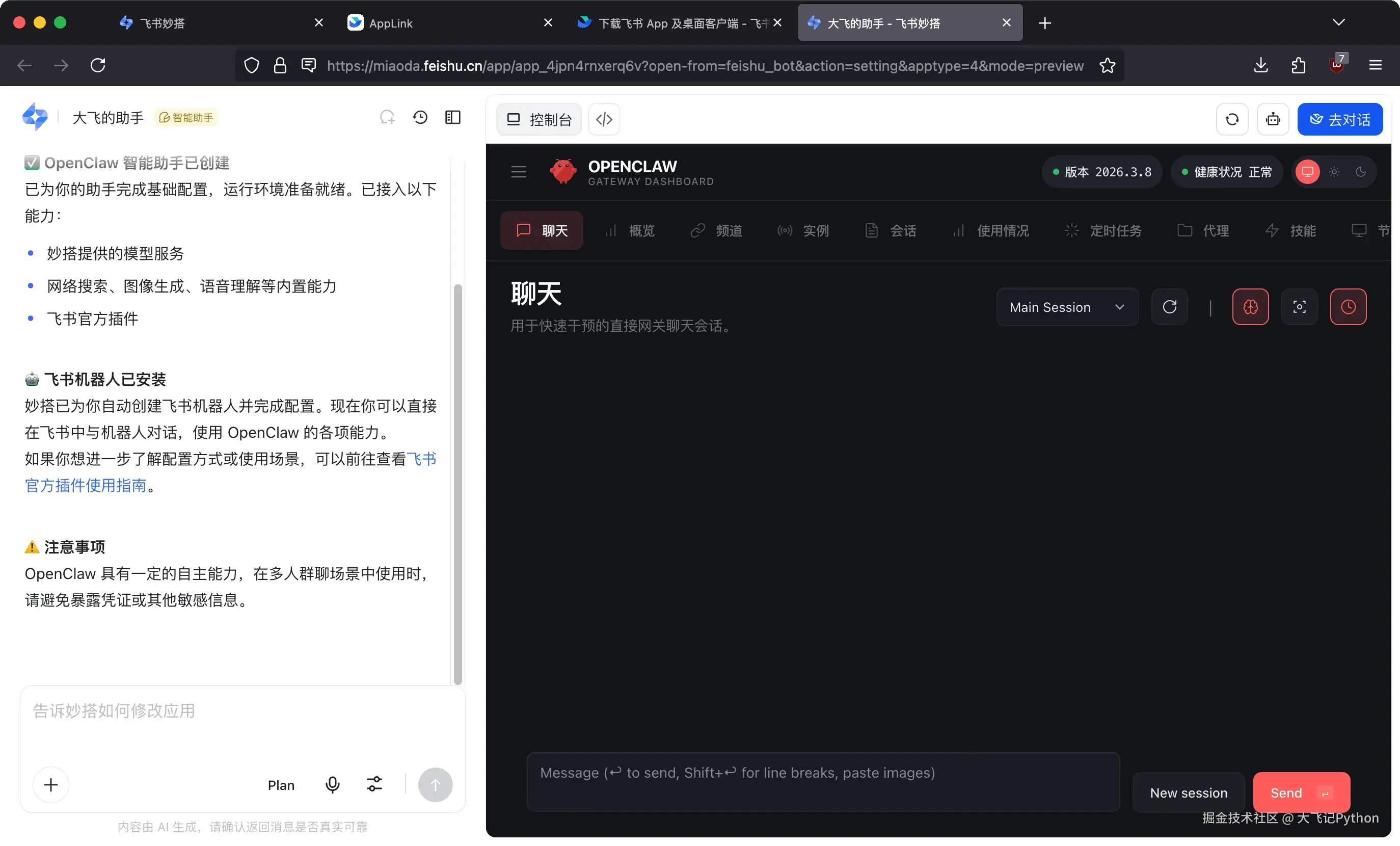Switch to the 概览 tab
Screen dimensions: 1400x846
641,230
